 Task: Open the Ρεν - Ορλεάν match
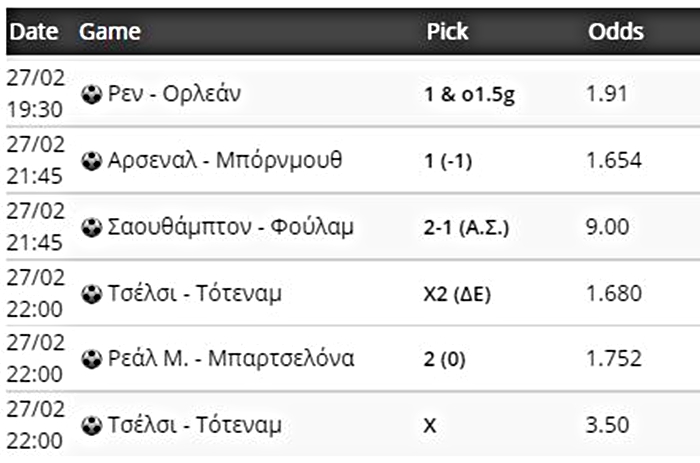coord(175,95)
